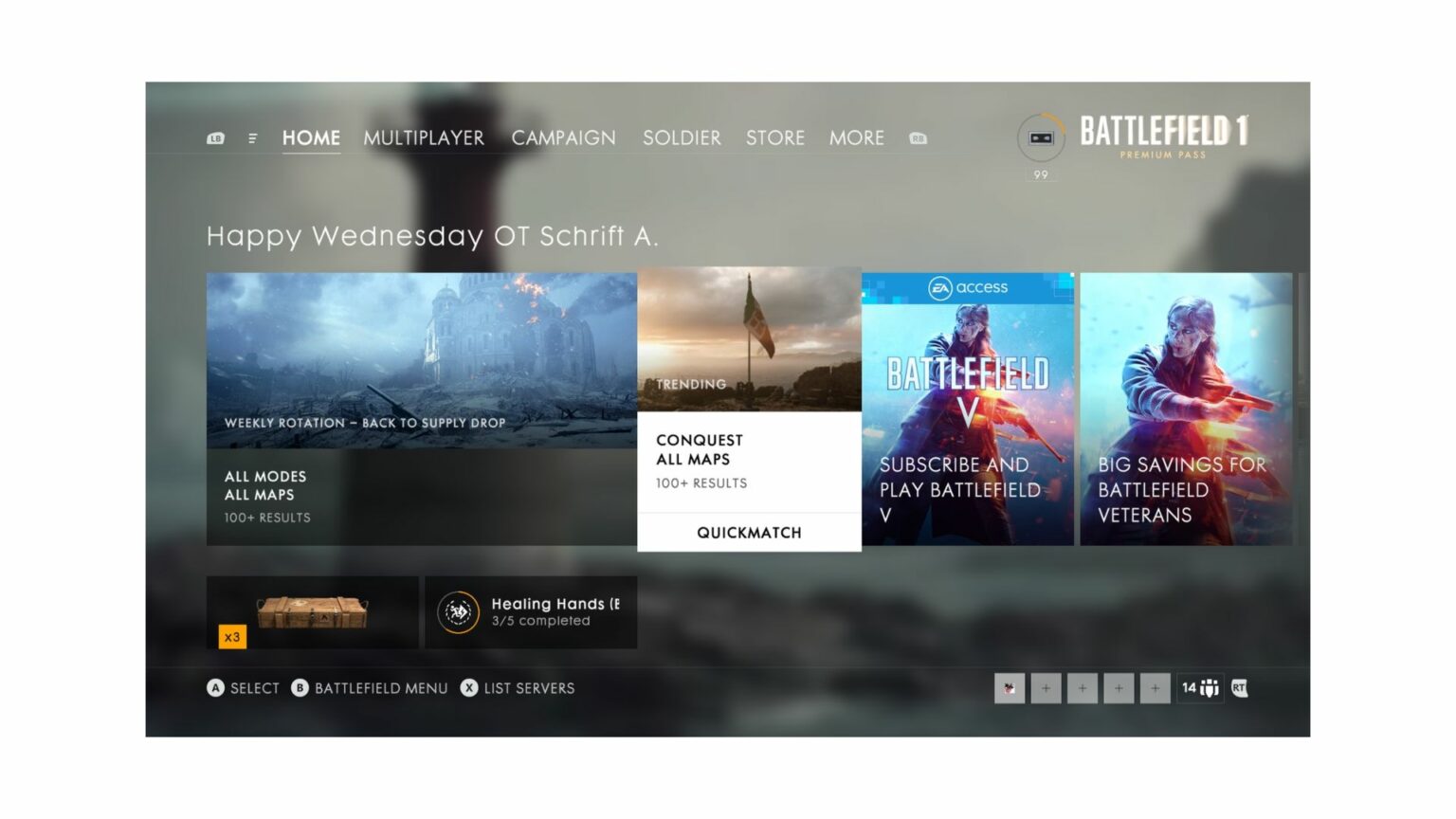Click 100+ Results under All Modes
This screenshot has width=1456, height=819.
coord(267,518)
